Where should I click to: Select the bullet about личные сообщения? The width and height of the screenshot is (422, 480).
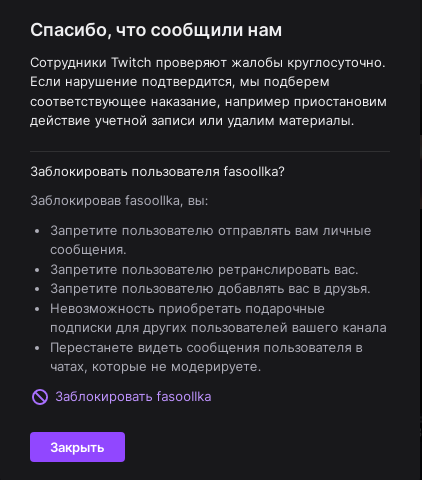click(211, 240)
